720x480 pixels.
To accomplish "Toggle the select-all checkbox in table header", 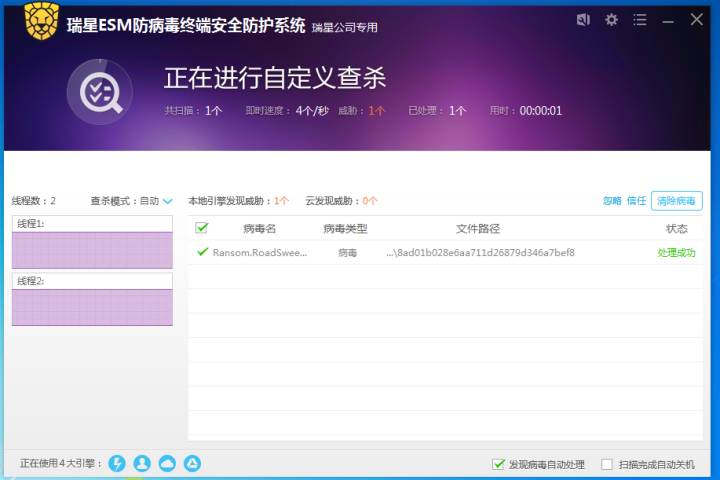I will tap(202, 228).
